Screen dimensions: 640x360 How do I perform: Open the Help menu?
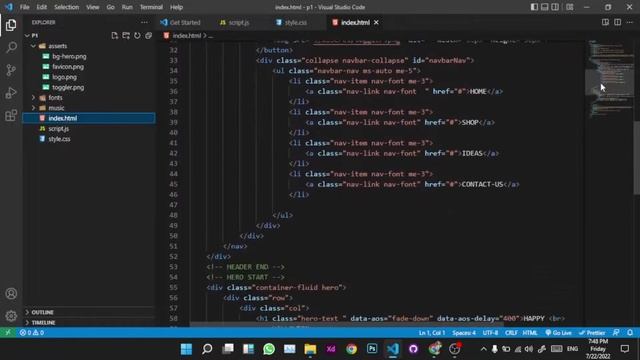click(176, 7)
